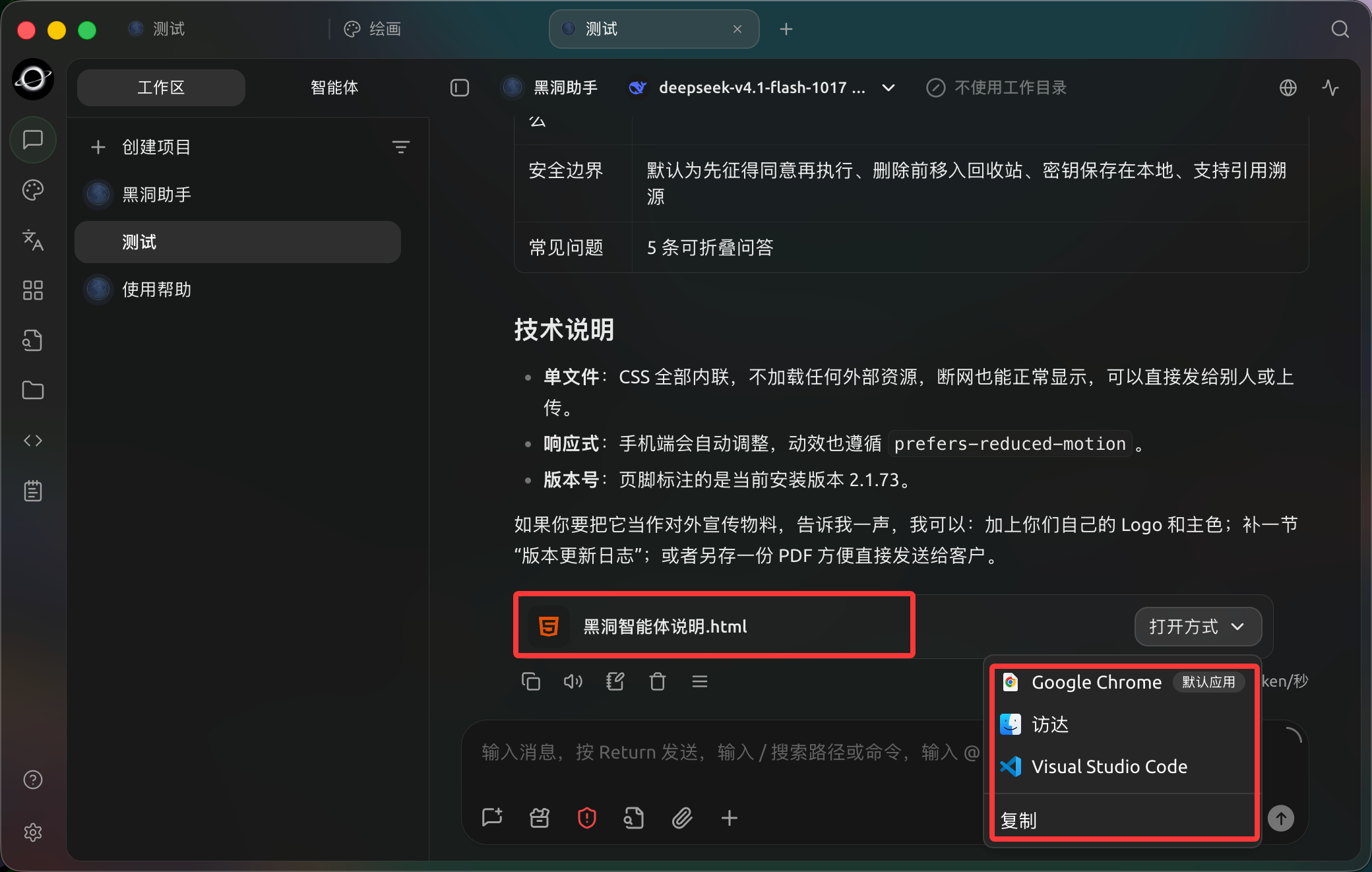Expand the 打开方式 dropdown

coord(1198,627)
